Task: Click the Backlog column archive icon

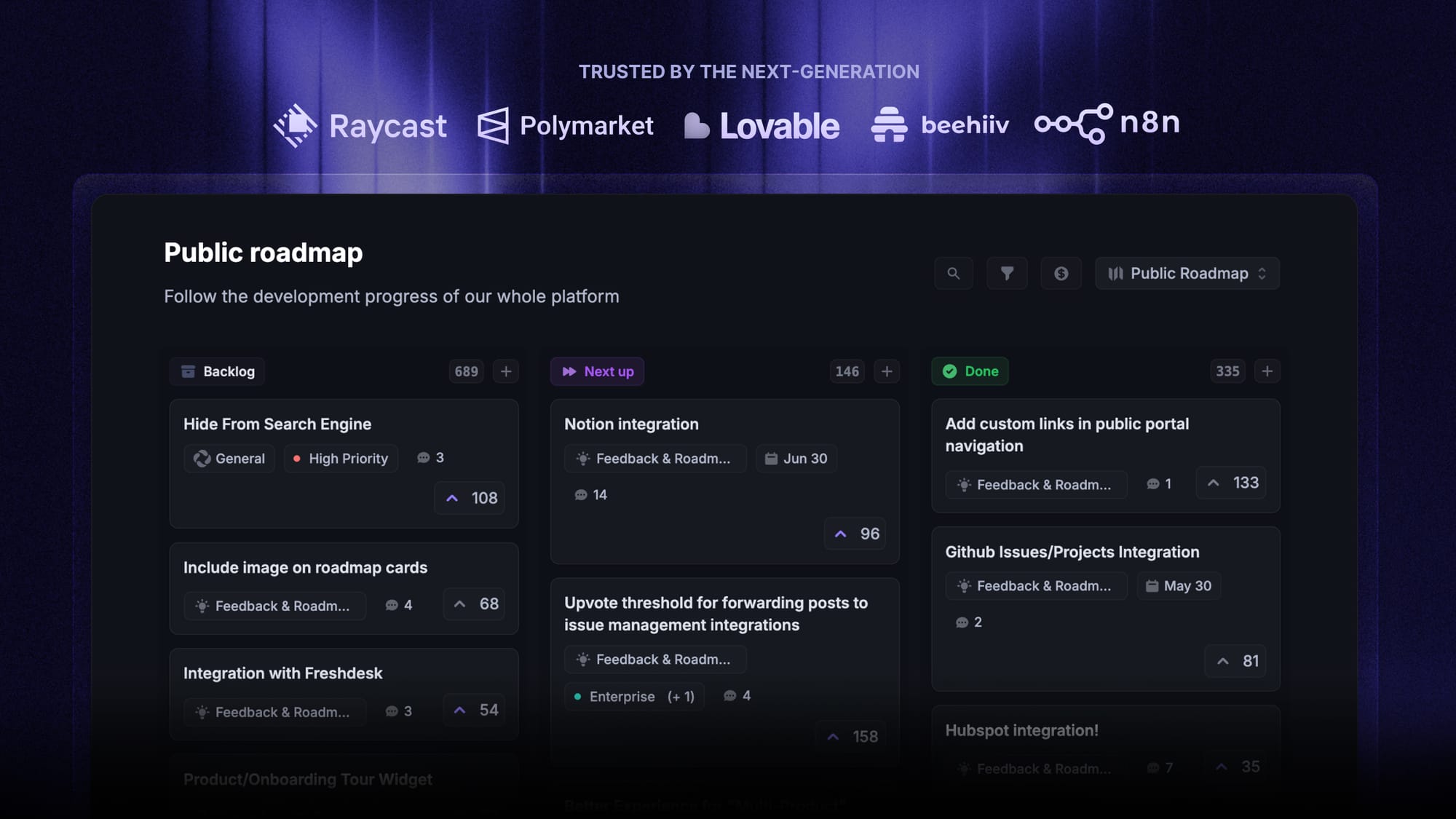Action: point(188,371)
